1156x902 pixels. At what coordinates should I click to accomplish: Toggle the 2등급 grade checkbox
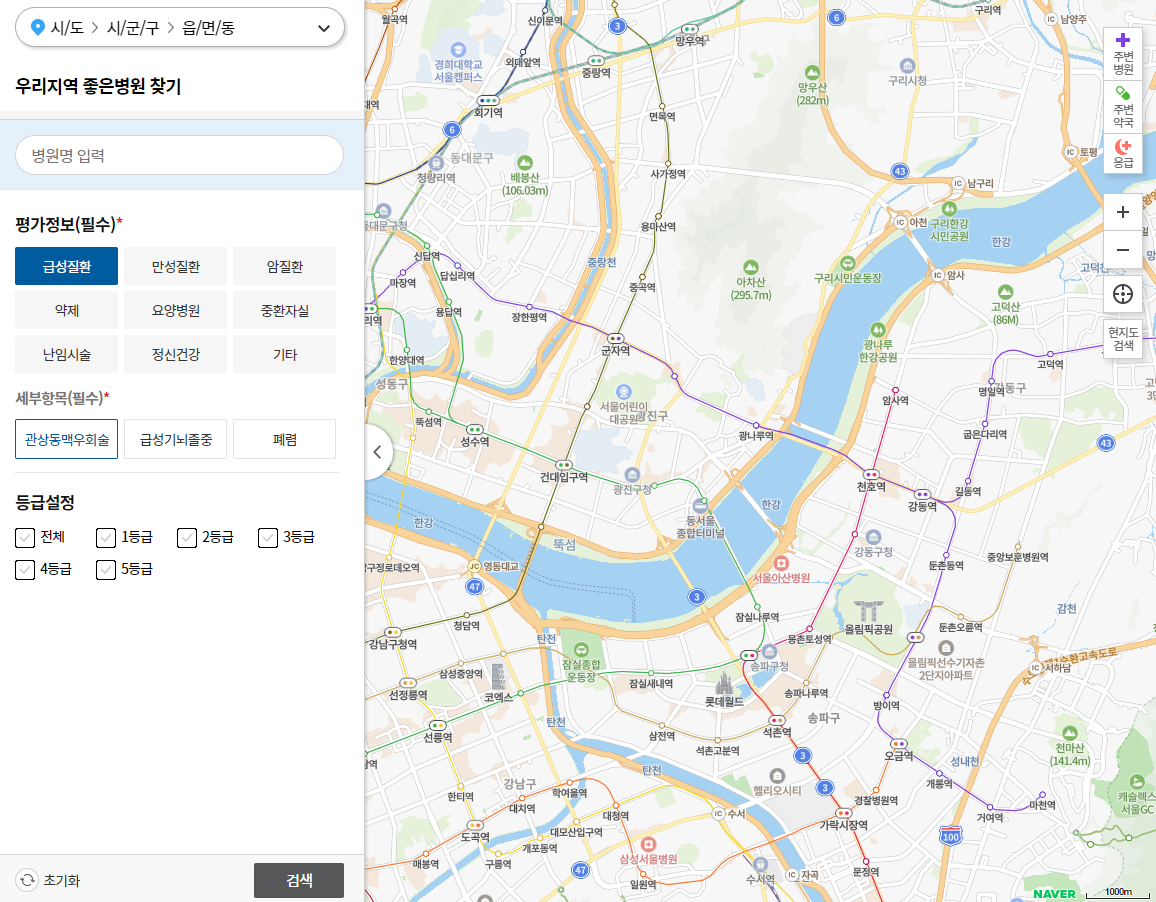coord(187,538)
